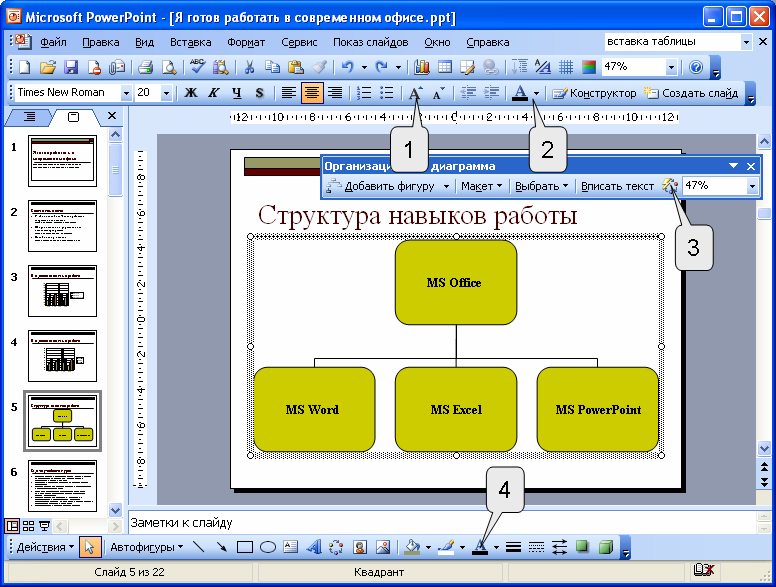
Task: Toggle Underline formatting (Ч)
Action: 237,93
